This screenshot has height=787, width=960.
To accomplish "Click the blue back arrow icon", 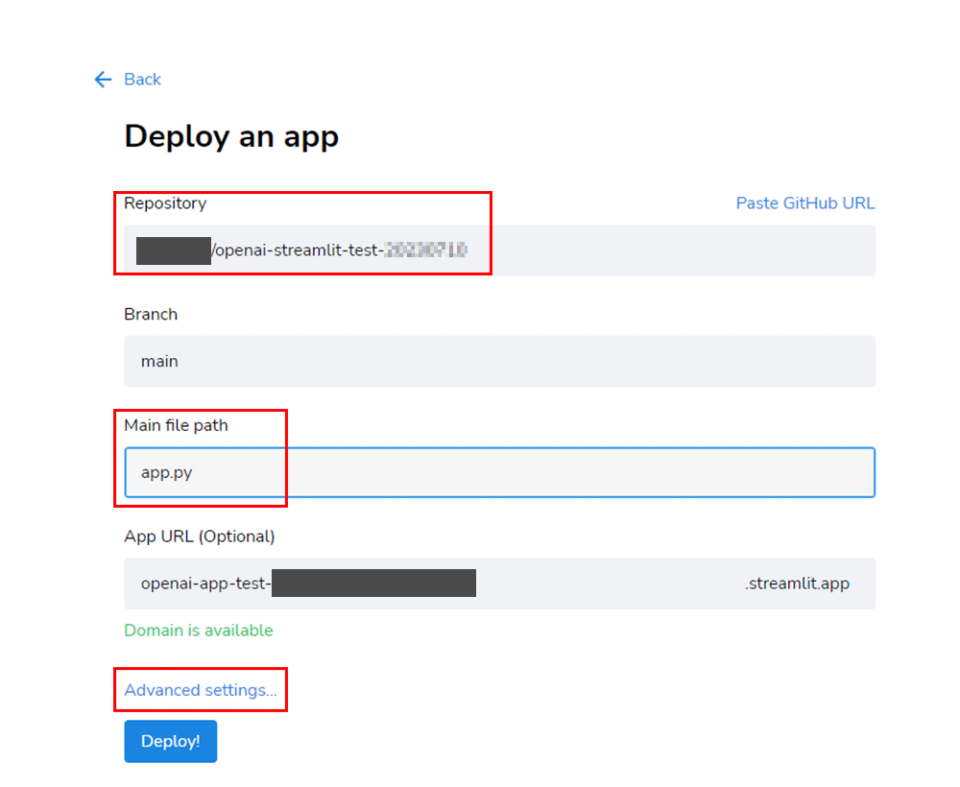I will click(102, 79).
